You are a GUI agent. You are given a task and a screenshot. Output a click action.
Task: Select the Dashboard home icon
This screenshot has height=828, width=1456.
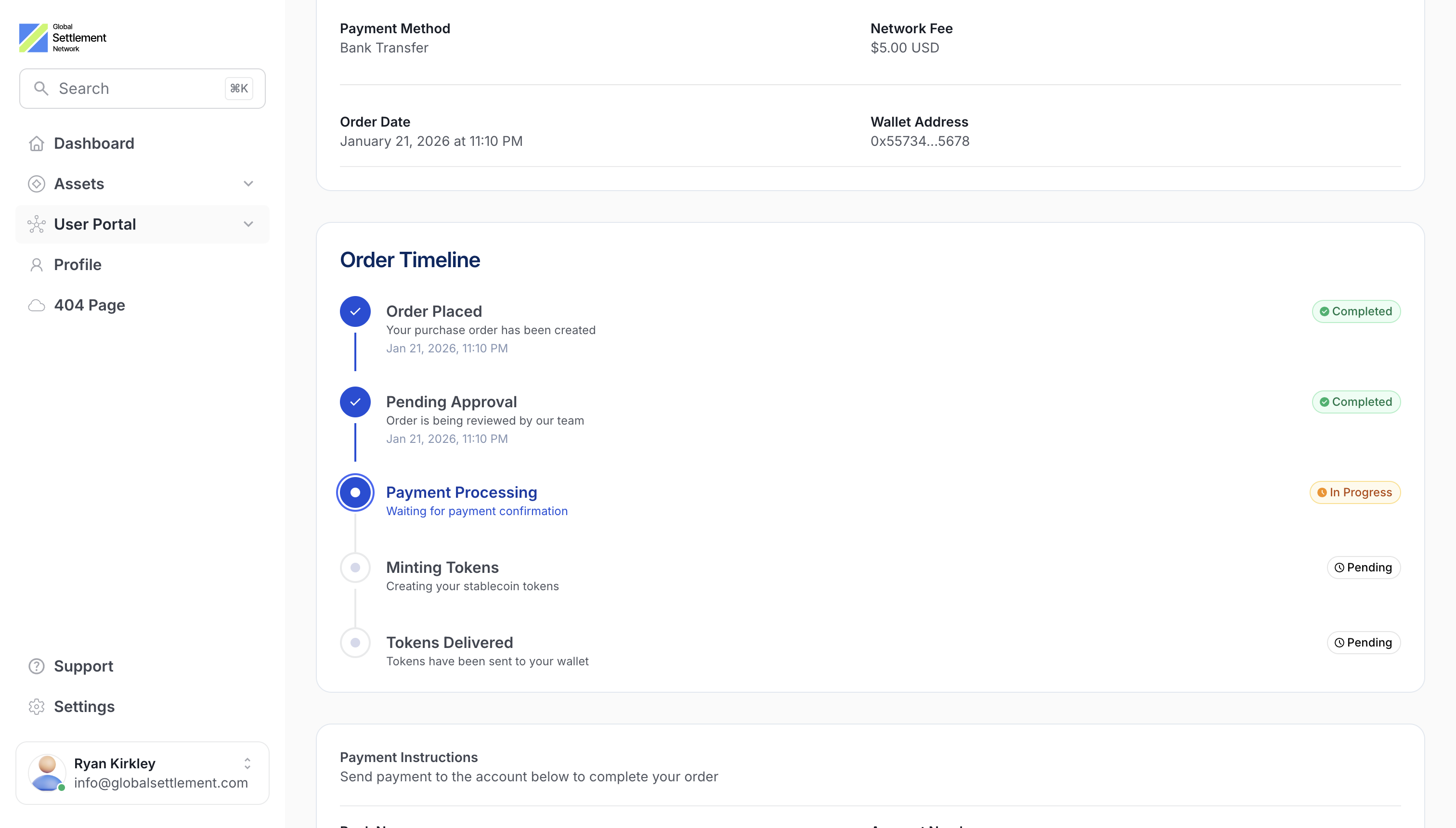tap(37, 143)
